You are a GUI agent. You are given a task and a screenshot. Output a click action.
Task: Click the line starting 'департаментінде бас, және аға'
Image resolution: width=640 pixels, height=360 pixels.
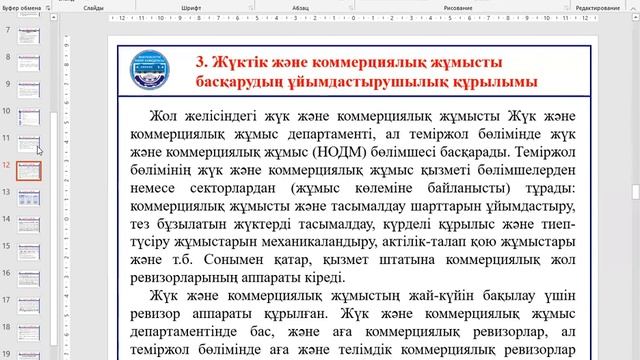click(x=353, y=332)
